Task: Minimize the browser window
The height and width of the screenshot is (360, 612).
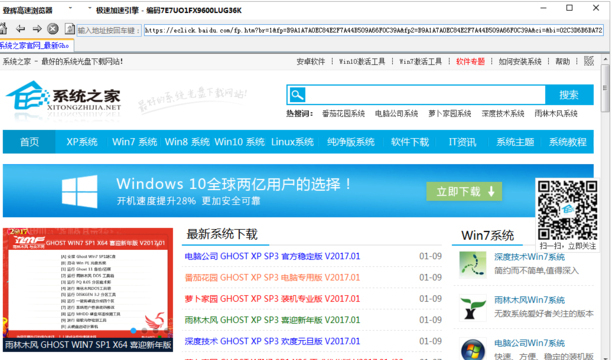Action: (543, 8)
